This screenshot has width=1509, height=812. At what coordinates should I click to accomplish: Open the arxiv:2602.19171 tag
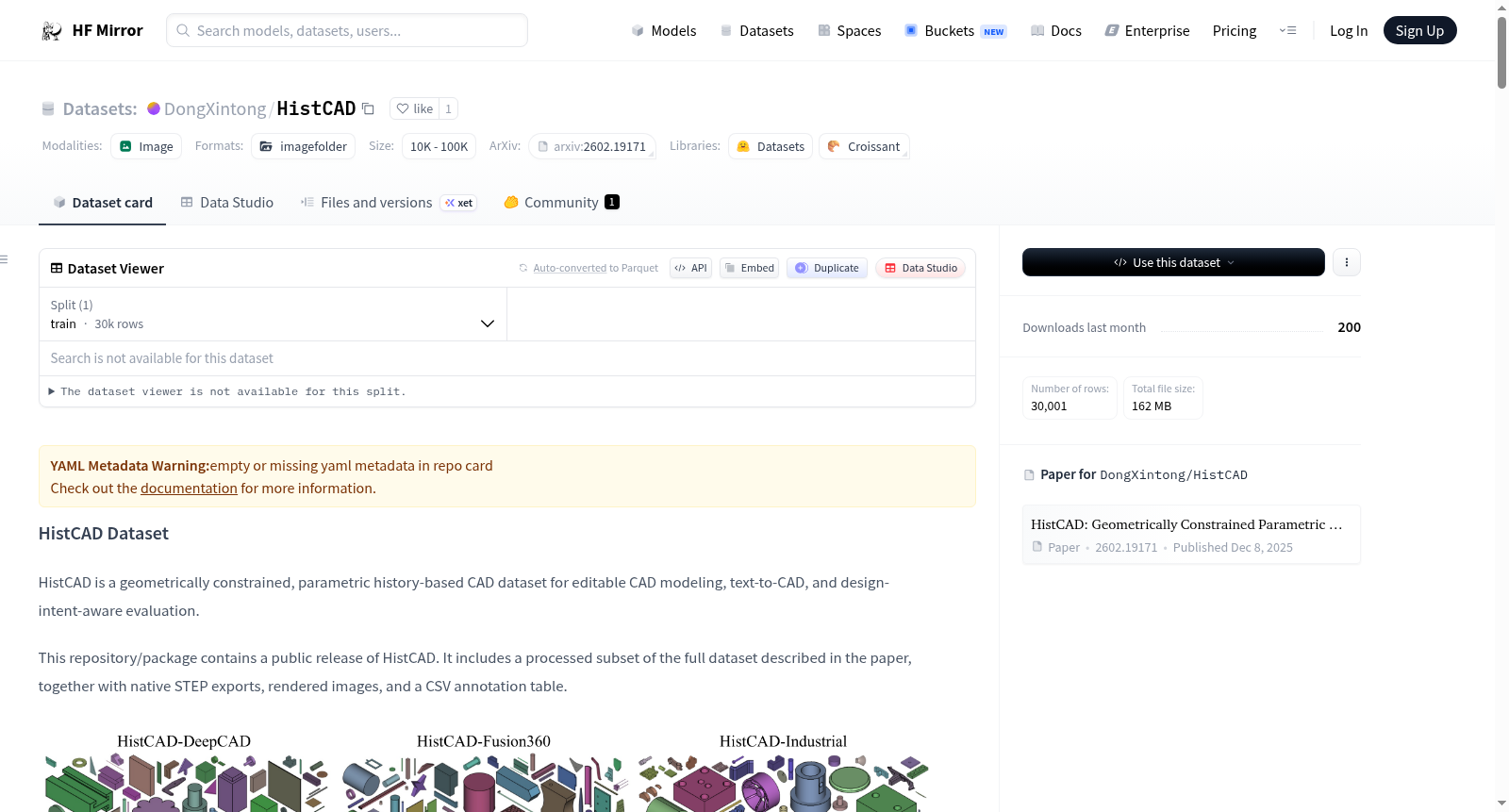click(592, 146)
